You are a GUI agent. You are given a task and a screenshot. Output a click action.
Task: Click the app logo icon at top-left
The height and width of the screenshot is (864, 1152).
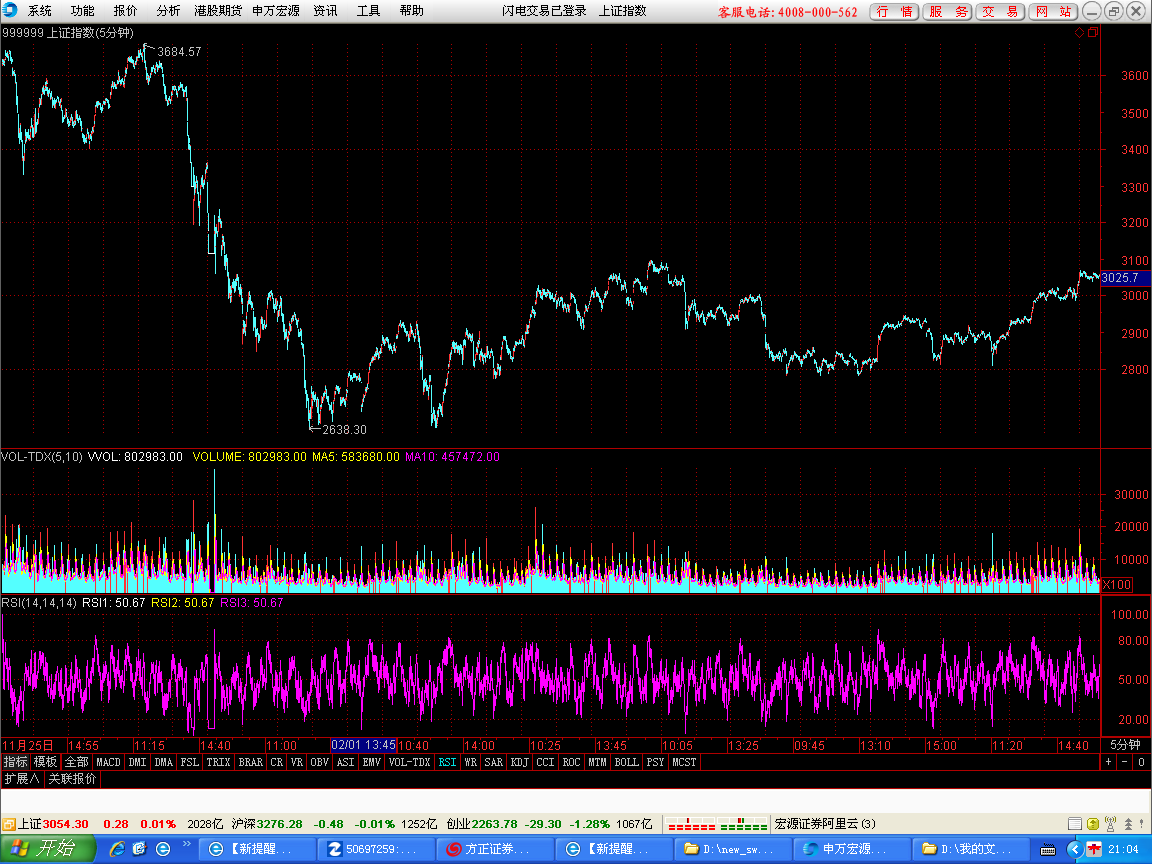click(x=10, y=10)
